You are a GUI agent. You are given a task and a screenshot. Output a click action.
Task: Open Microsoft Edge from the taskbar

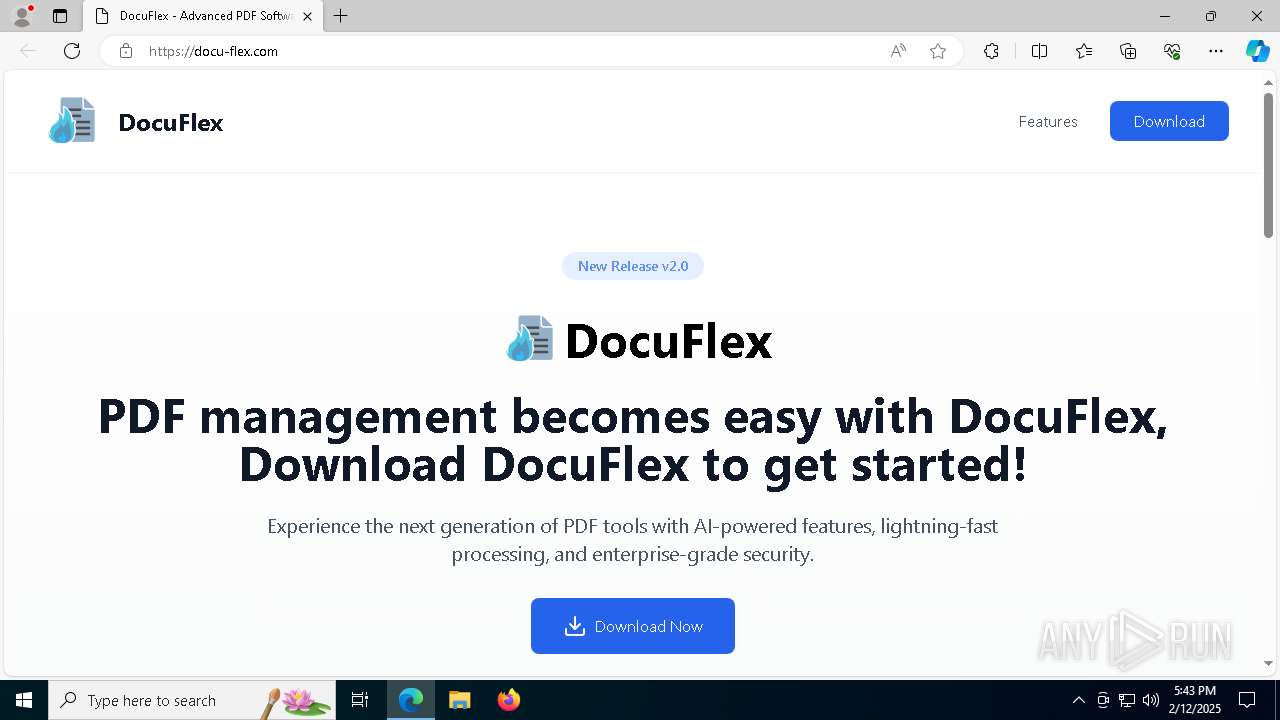(x=411, y=700)
